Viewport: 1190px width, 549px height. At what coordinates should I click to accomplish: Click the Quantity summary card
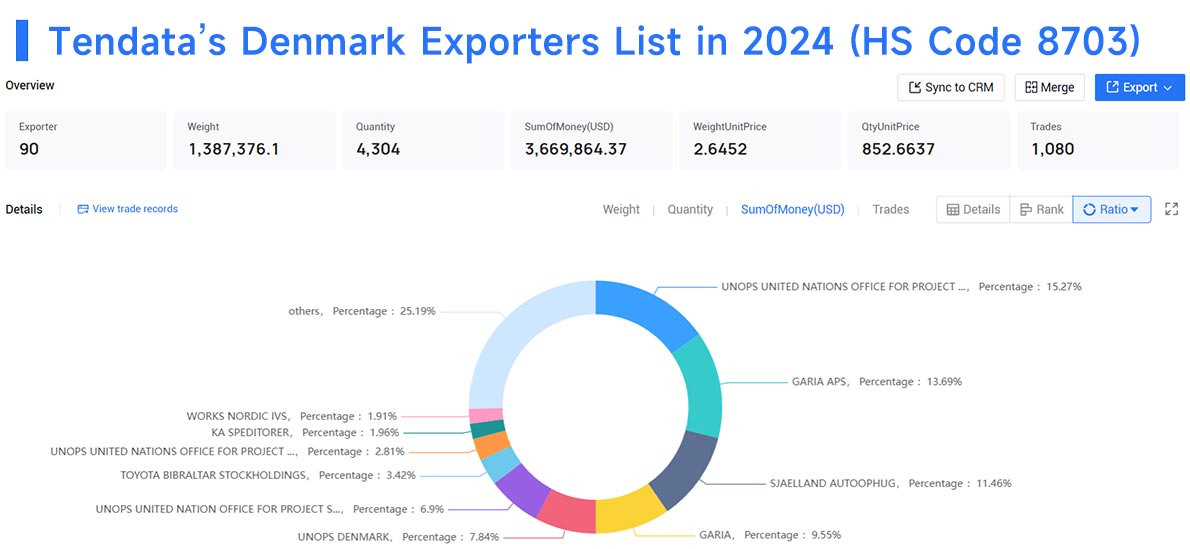pos(423,140)
